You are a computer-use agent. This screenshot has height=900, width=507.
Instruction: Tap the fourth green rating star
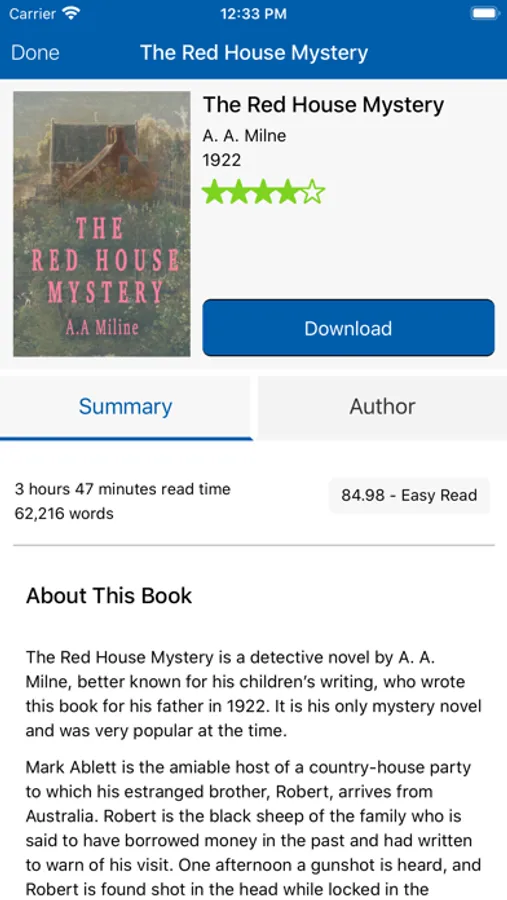tap(288, 193)
